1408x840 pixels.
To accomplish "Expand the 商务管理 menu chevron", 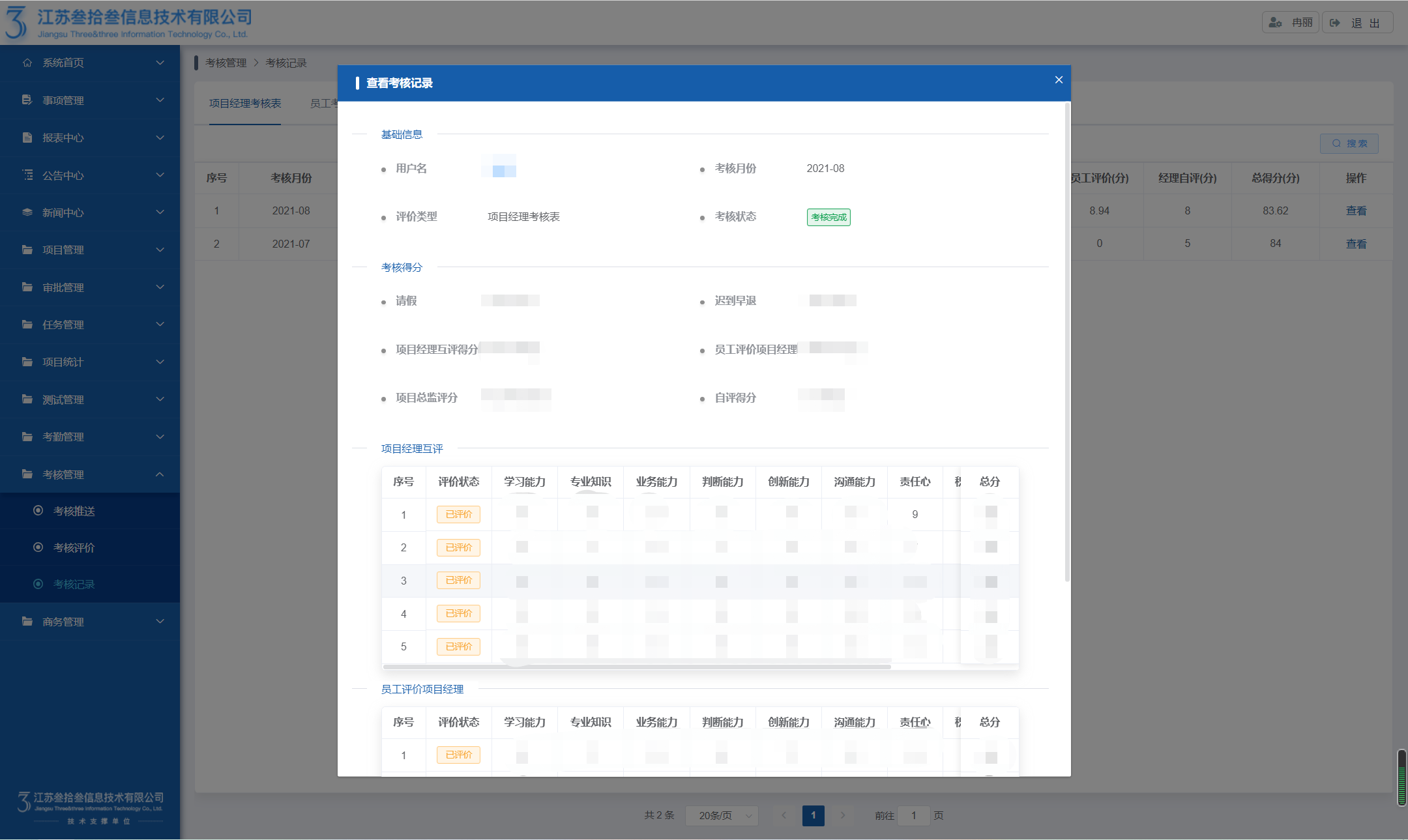I will (x=160, y=622).
